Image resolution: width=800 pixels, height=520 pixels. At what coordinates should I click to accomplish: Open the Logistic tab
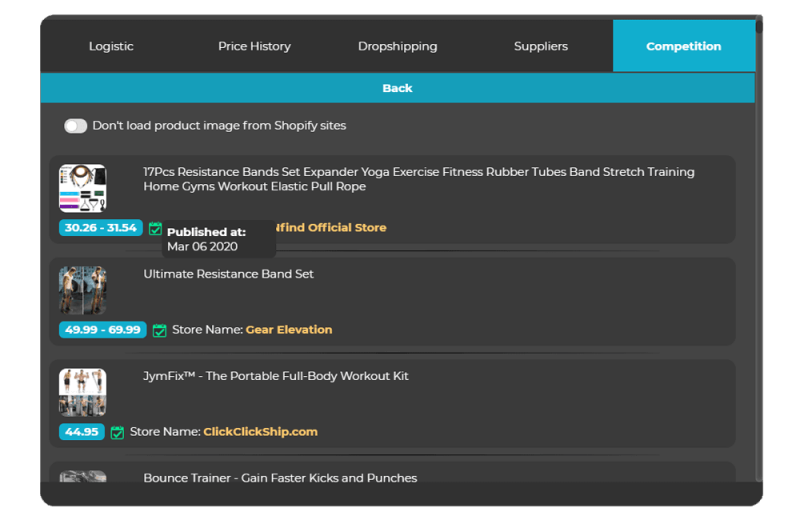coord(111,46)
